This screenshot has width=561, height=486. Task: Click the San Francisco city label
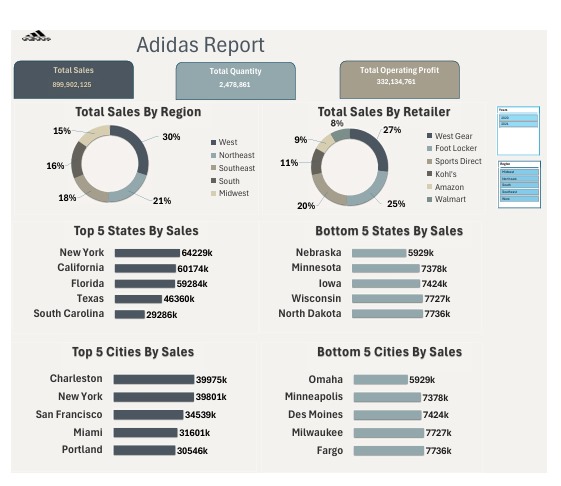coord(69,414)
